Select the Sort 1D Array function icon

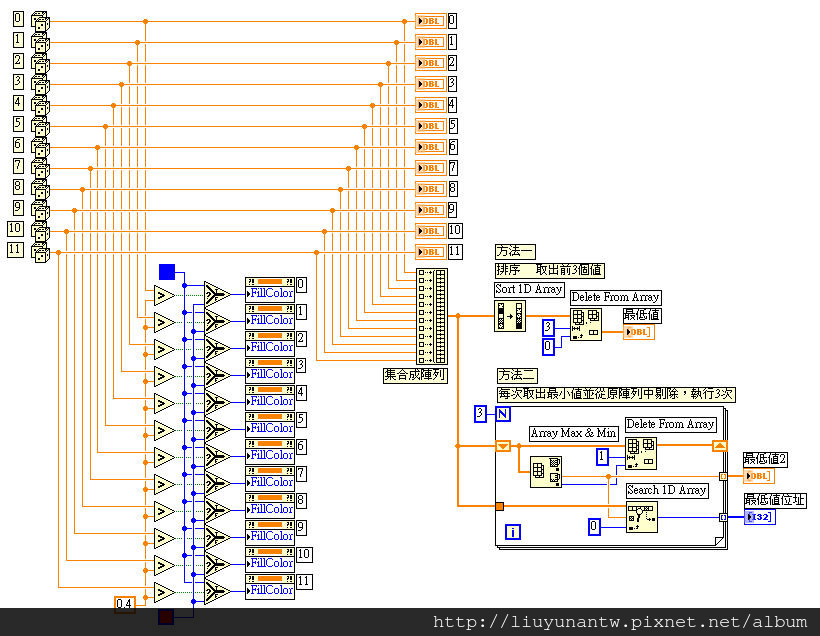click(x=510, y=316)
